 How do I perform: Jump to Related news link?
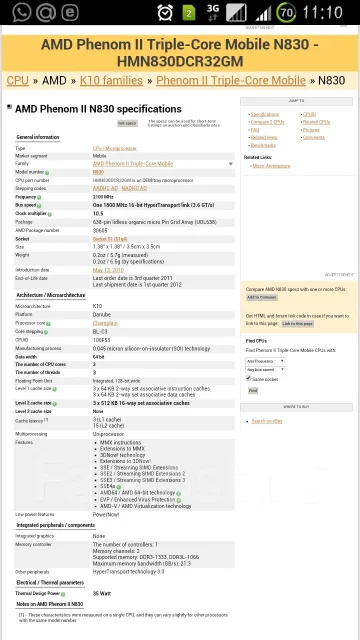pyautogui.click(x=264, y=138)
